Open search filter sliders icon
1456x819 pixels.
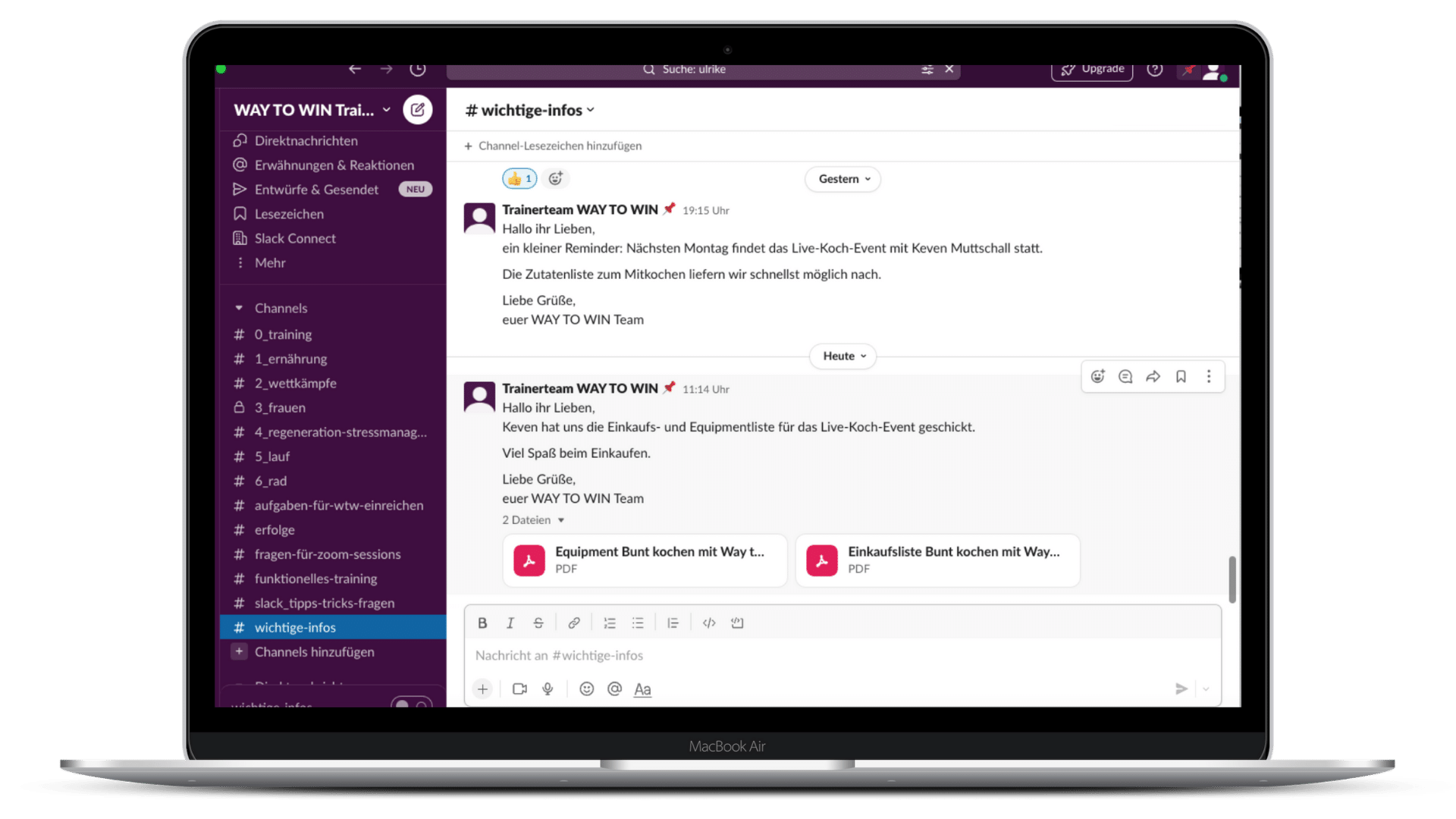(x=927, y=69)
